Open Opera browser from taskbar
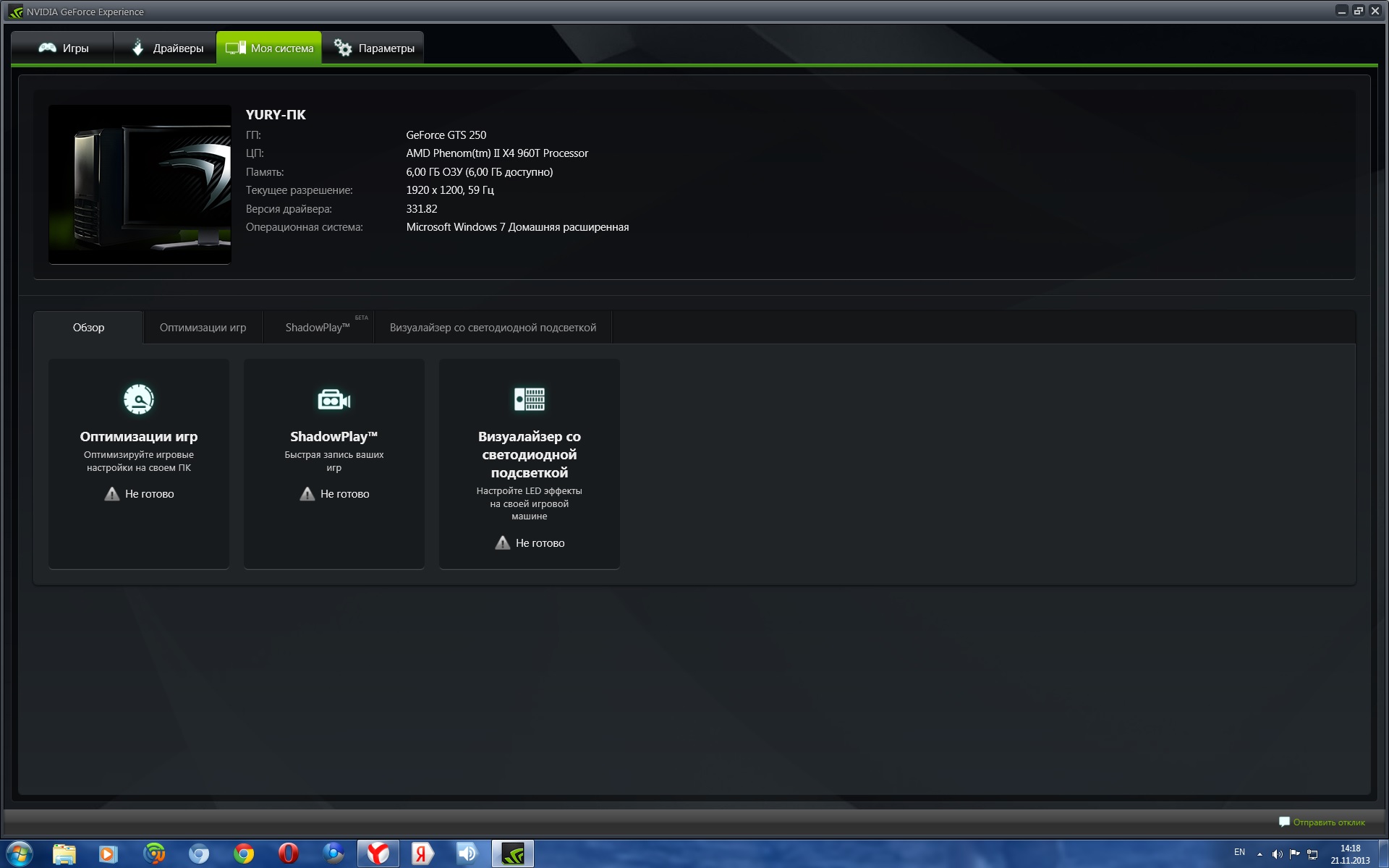The height and width of the screenshot is (868, 1389). click(x=288, y=854)
